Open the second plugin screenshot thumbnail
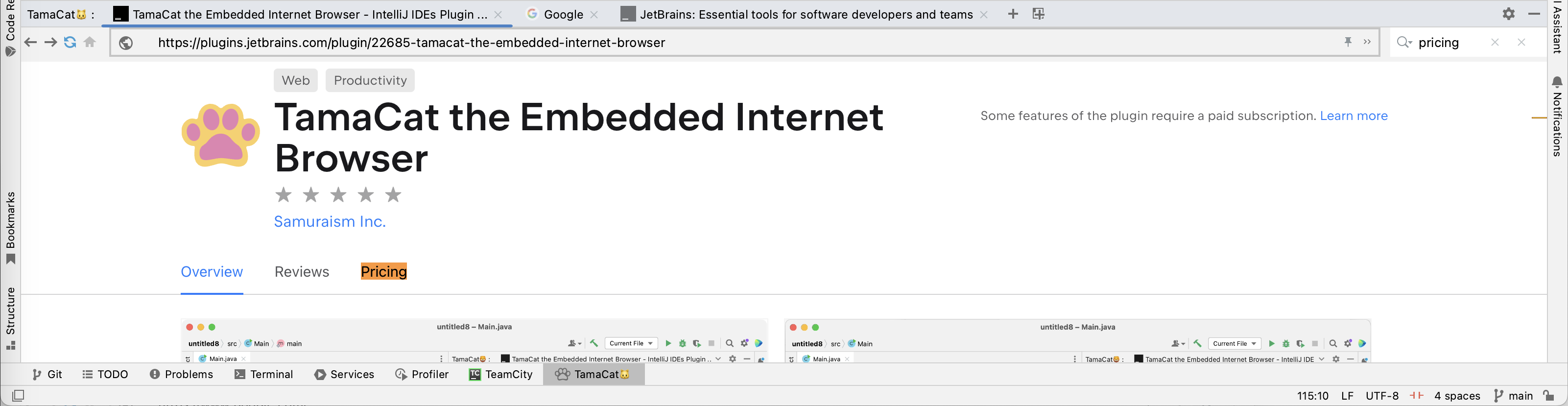 pyautogui.click(x=1077, y=341)
